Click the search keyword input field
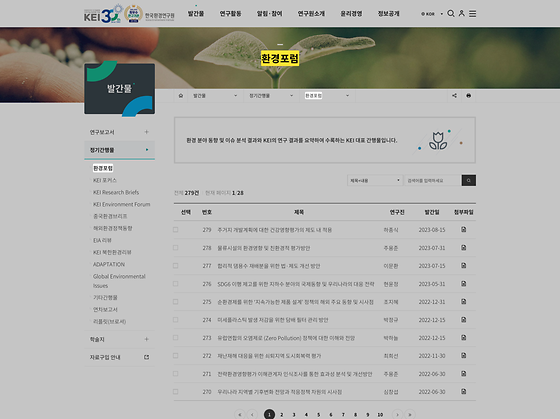Viewport: 560px width, 419px height. 432,180
